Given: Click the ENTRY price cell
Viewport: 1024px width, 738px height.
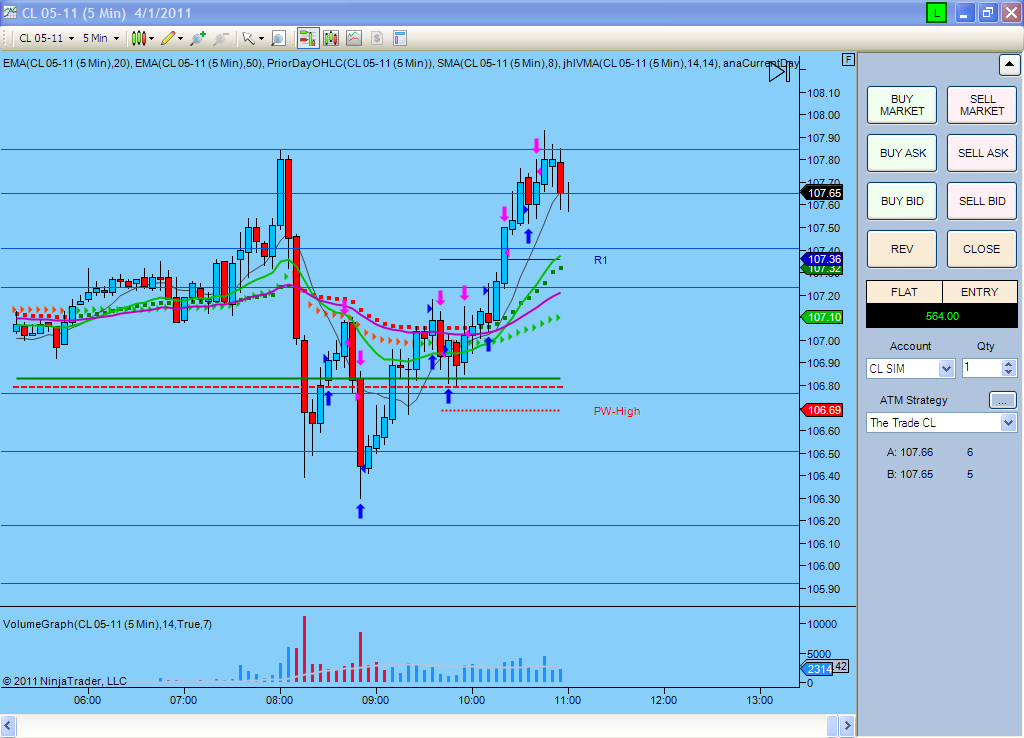Looking at the screenshot, I should [980, 292].
